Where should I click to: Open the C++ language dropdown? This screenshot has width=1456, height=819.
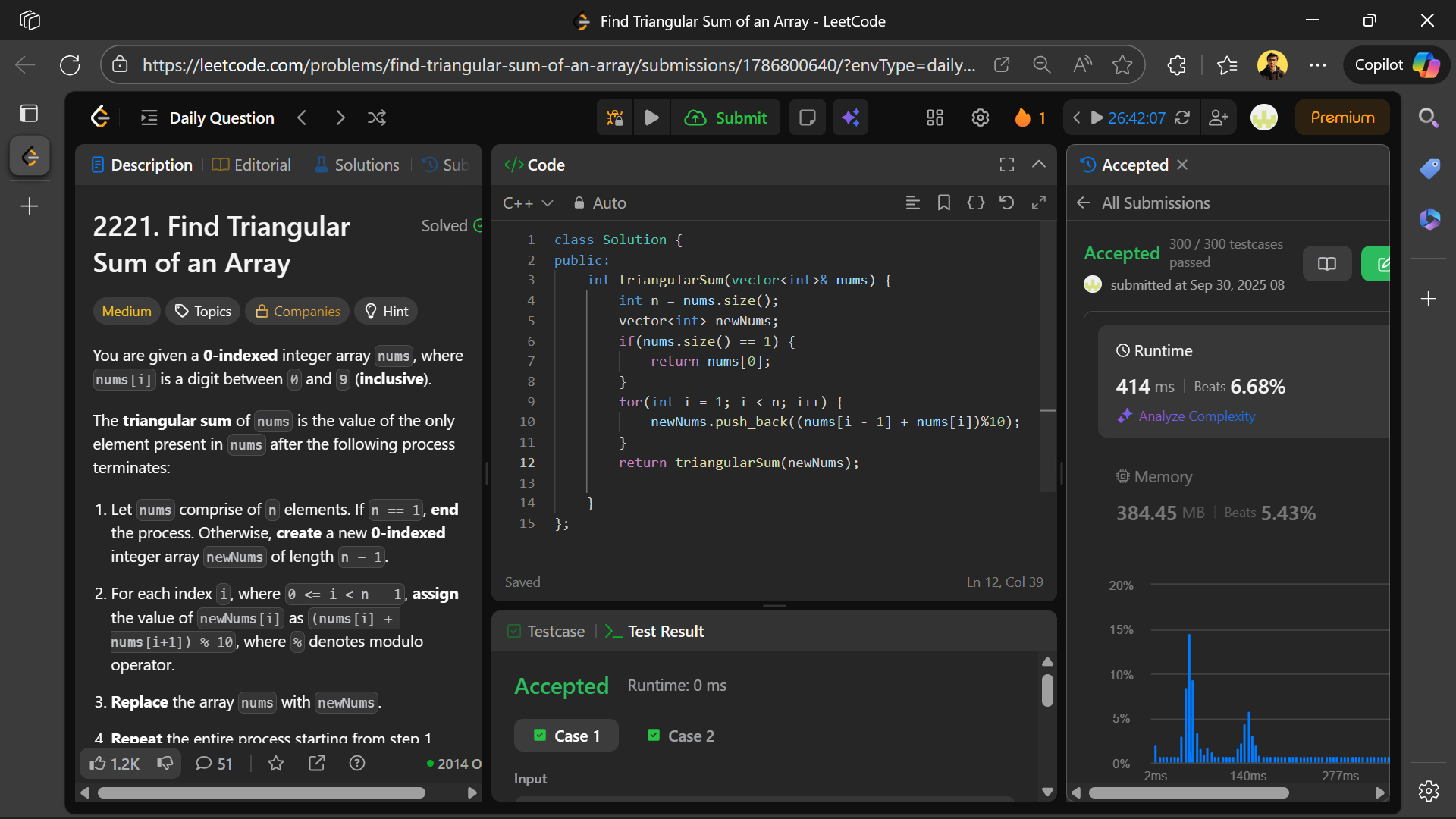click(528, 203)
